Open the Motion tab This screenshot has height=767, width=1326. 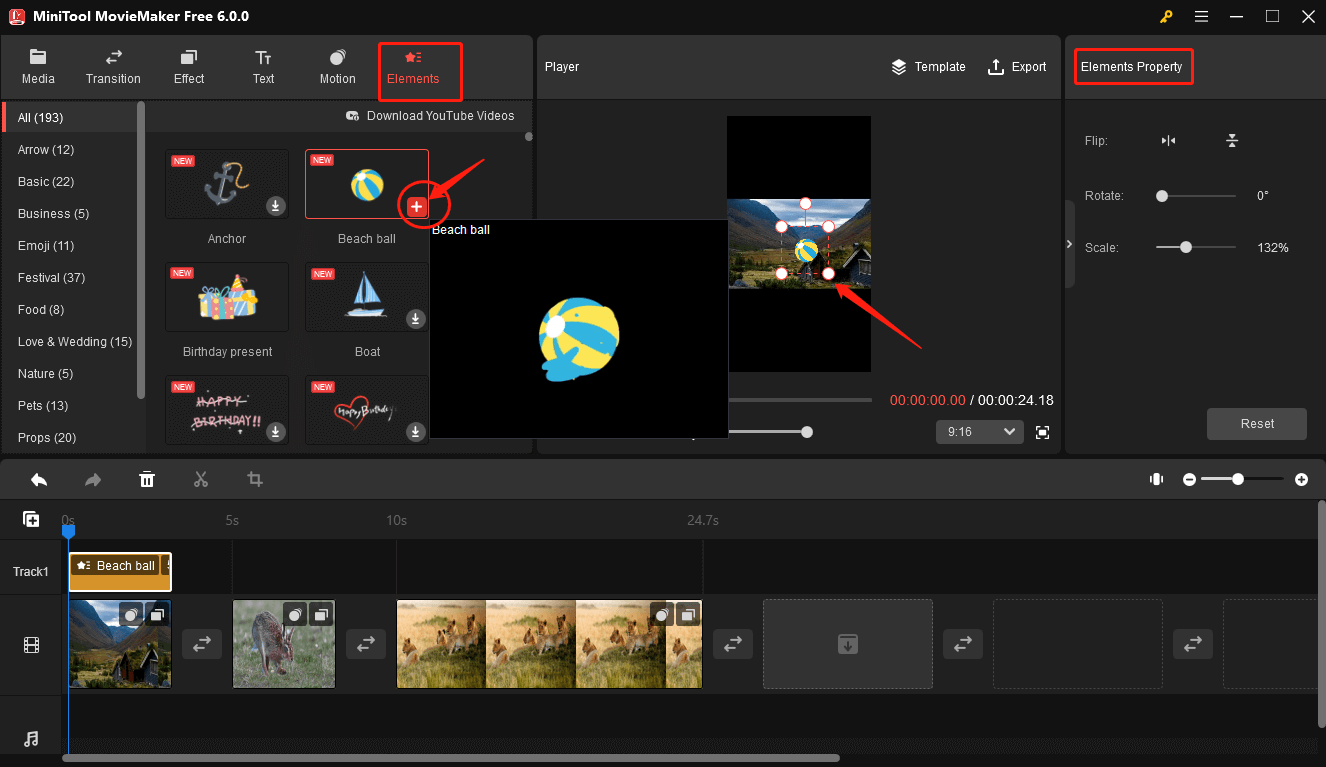337,67
